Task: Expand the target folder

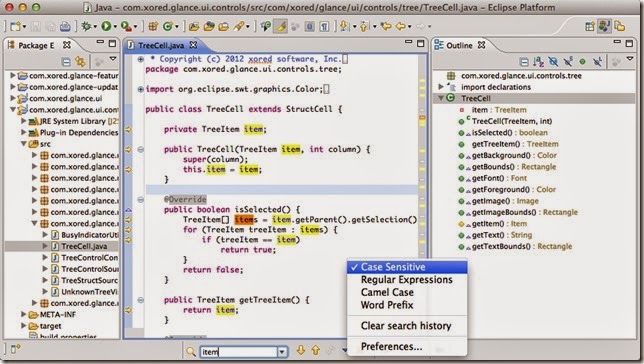Action: (x=23, y=326)
